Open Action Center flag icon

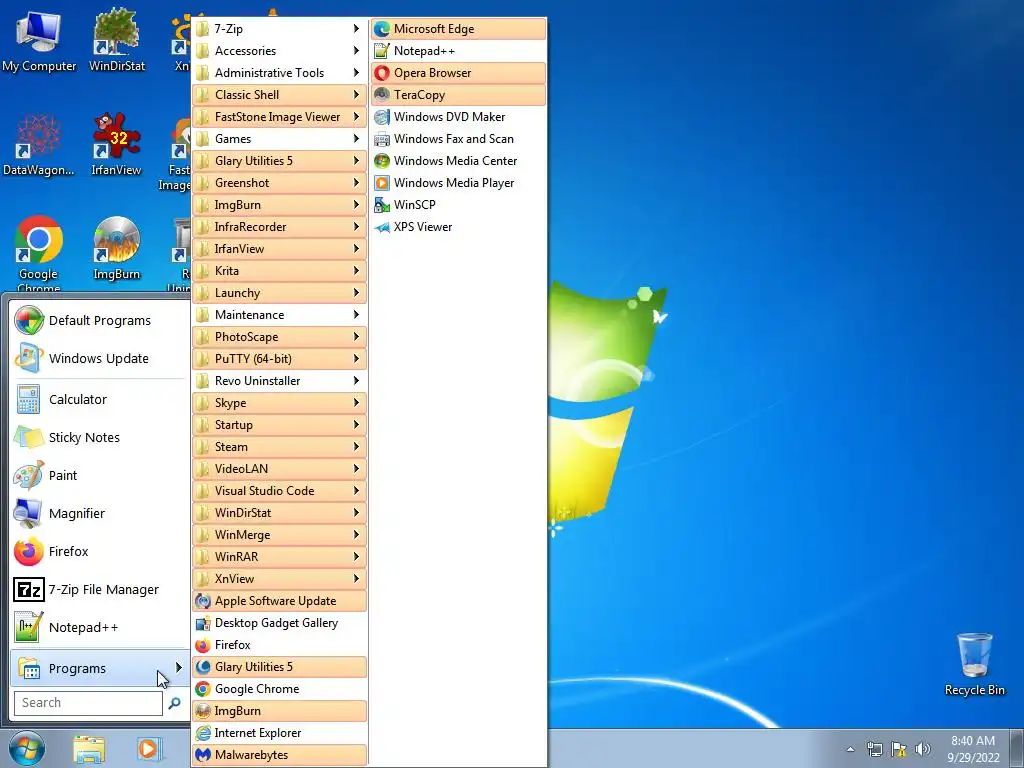point(899,749)
